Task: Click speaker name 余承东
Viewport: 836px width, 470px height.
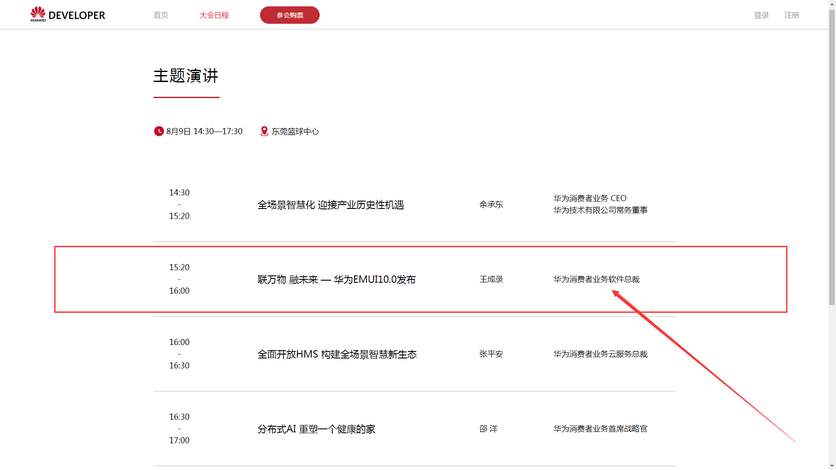Action: coord(491,205)
